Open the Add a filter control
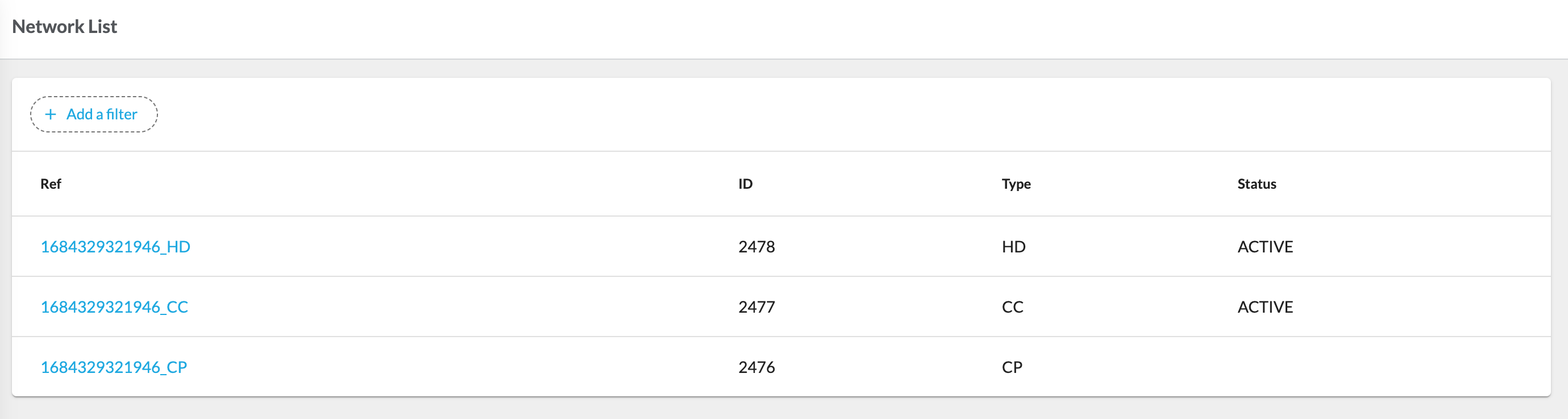 tap(94, 114)
